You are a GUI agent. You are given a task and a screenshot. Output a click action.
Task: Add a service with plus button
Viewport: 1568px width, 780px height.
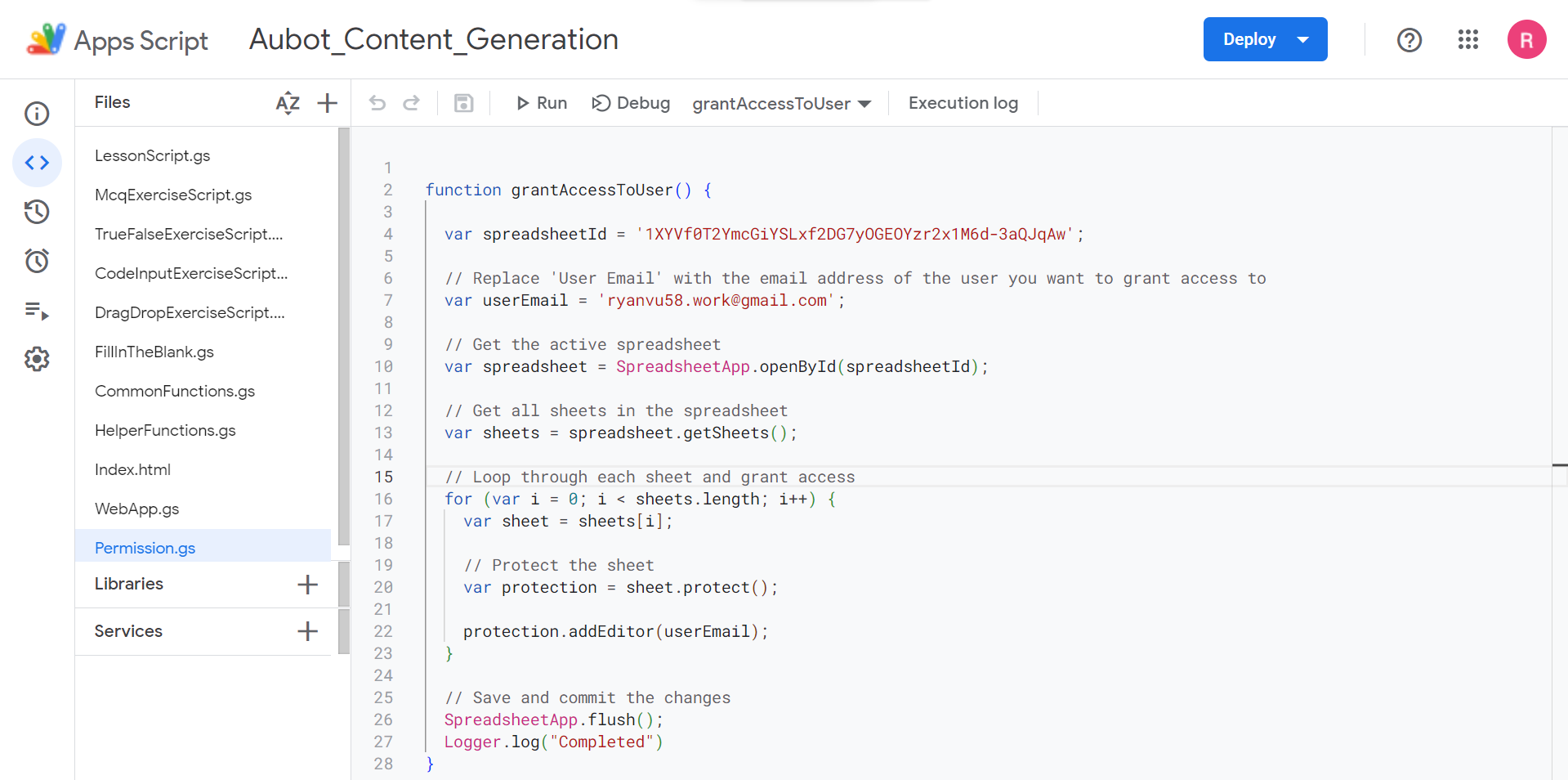point(307,631)
